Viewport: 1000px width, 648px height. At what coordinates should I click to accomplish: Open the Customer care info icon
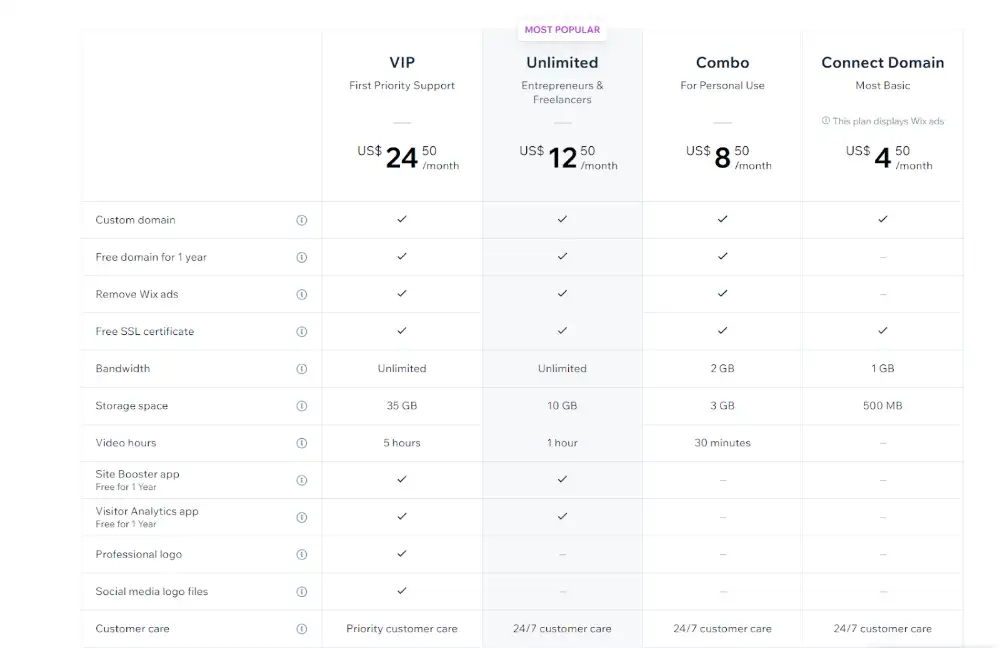point(302,629)
